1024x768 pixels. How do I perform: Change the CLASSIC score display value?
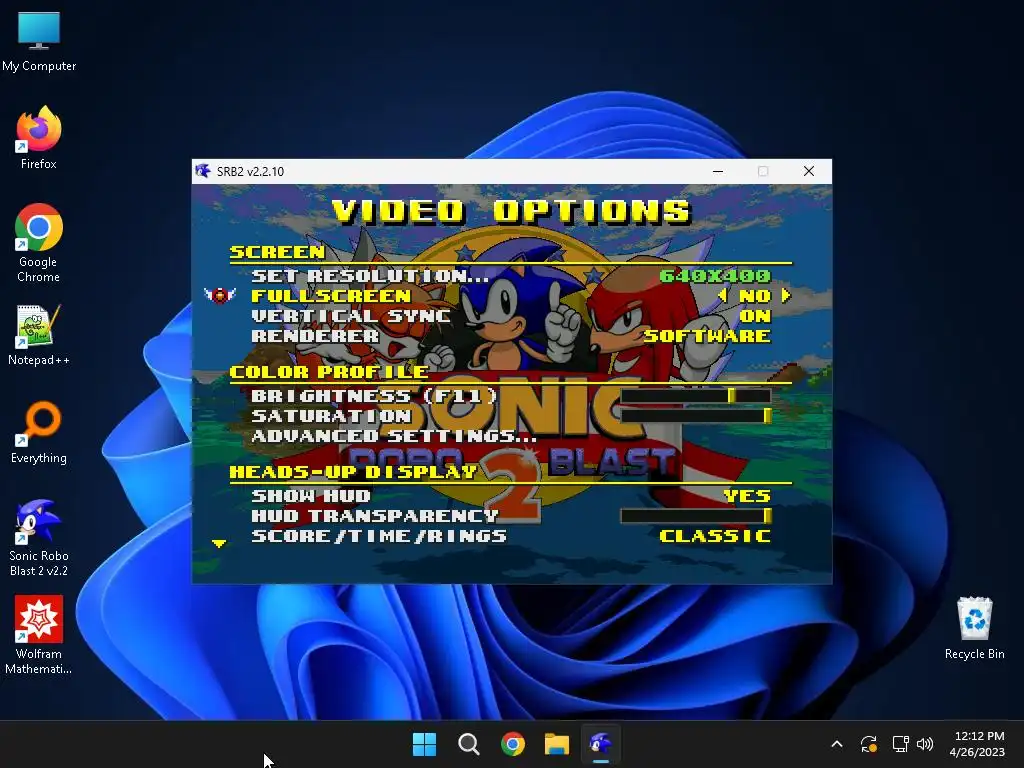[x=715, y=536]
